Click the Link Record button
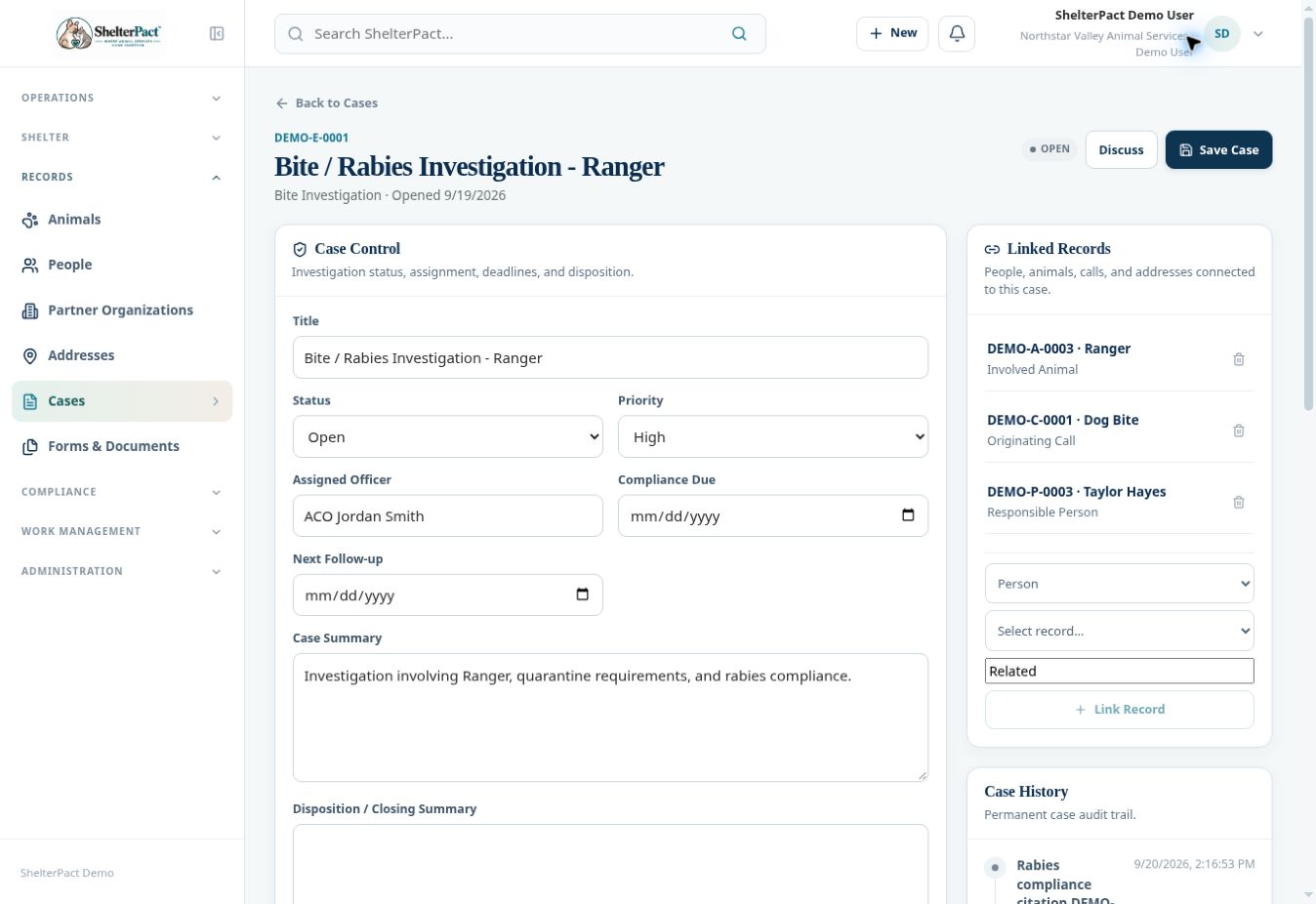This screenshot has width=1316, height=904. 1119,710
